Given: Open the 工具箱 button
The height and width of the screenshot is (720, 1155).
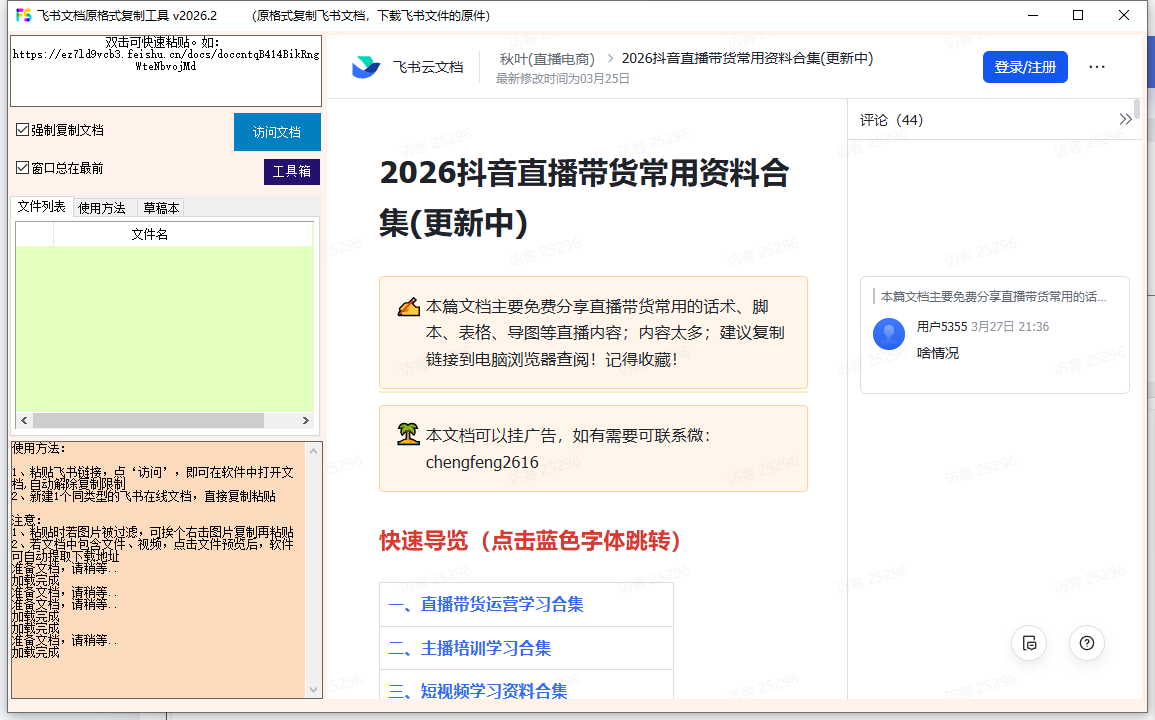Looking at the screenshot, I should (292, 172).
